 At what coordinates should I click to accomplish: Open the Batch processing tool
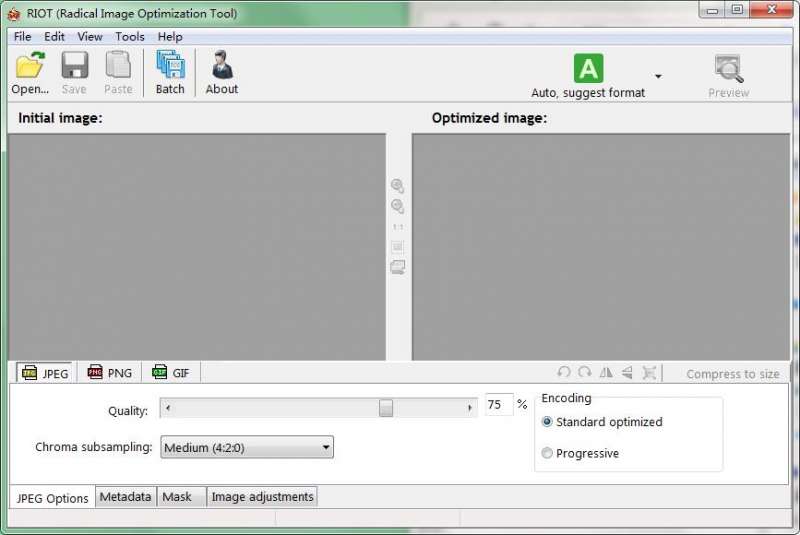pos(170,72)
